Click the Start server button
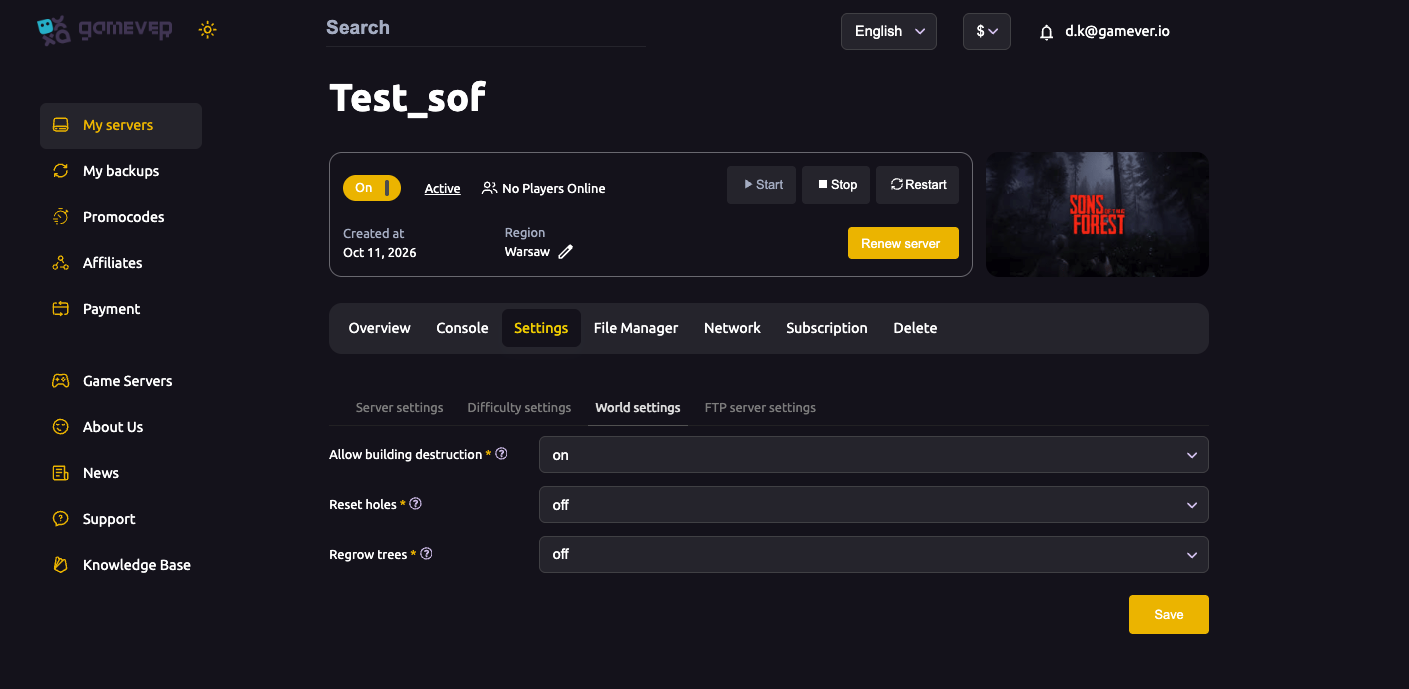Viewport: 1409px width, 689px height. 762,185
